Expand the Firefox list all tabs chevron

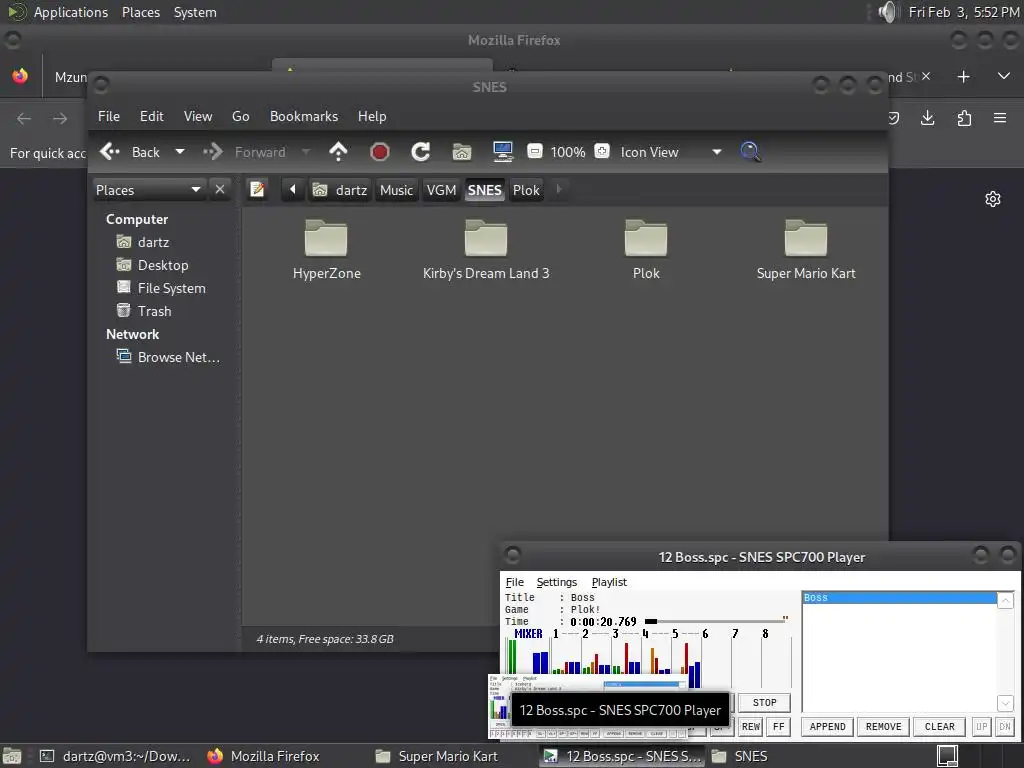pos(1004,77)
